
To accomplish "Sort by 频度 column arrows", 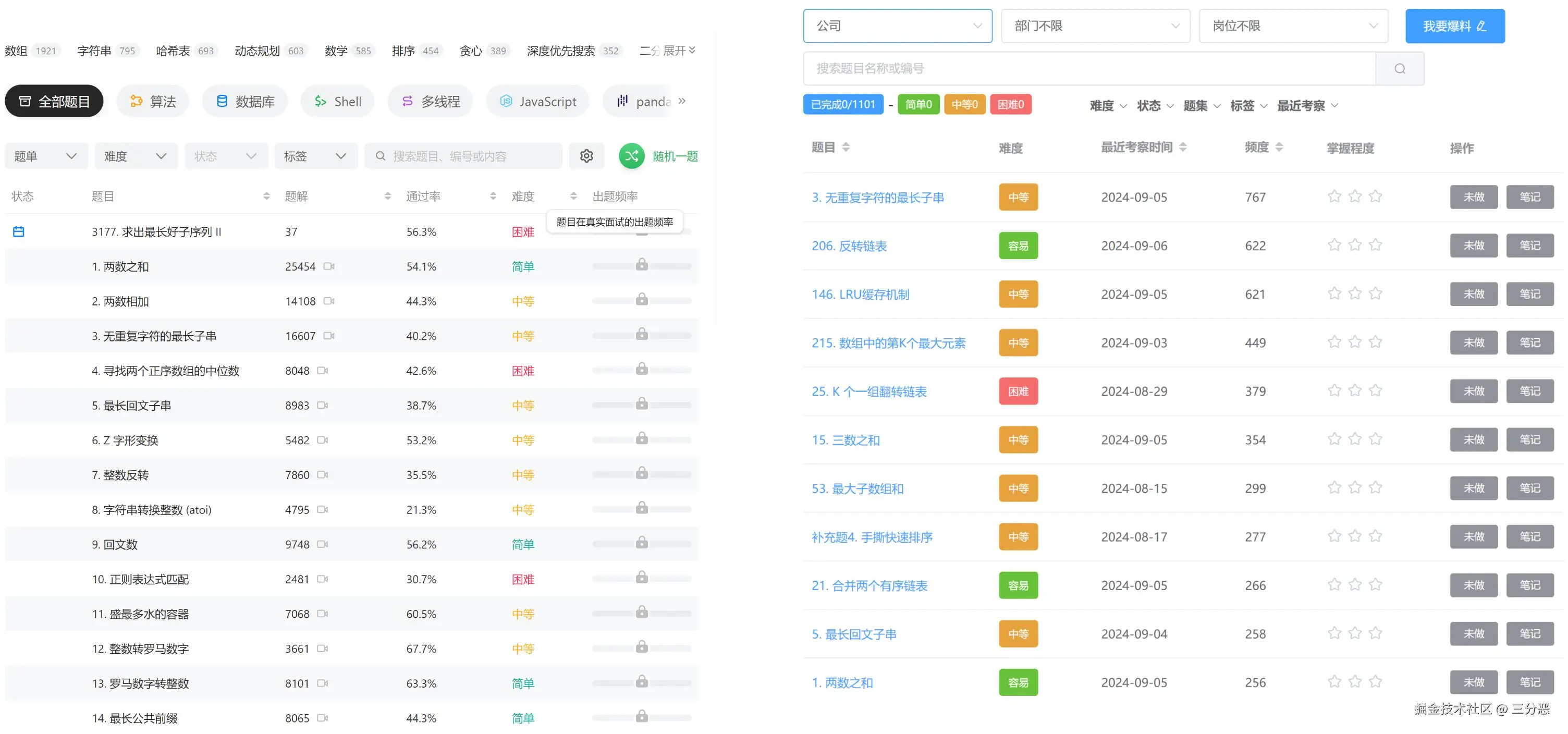I will pos(1279,148).
